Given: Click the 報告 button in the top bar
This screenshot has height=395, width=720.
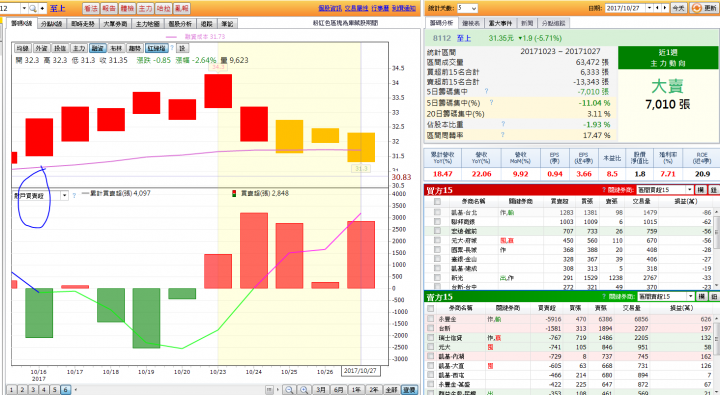Looking at the screenshot, I should (x=109, y=8).
